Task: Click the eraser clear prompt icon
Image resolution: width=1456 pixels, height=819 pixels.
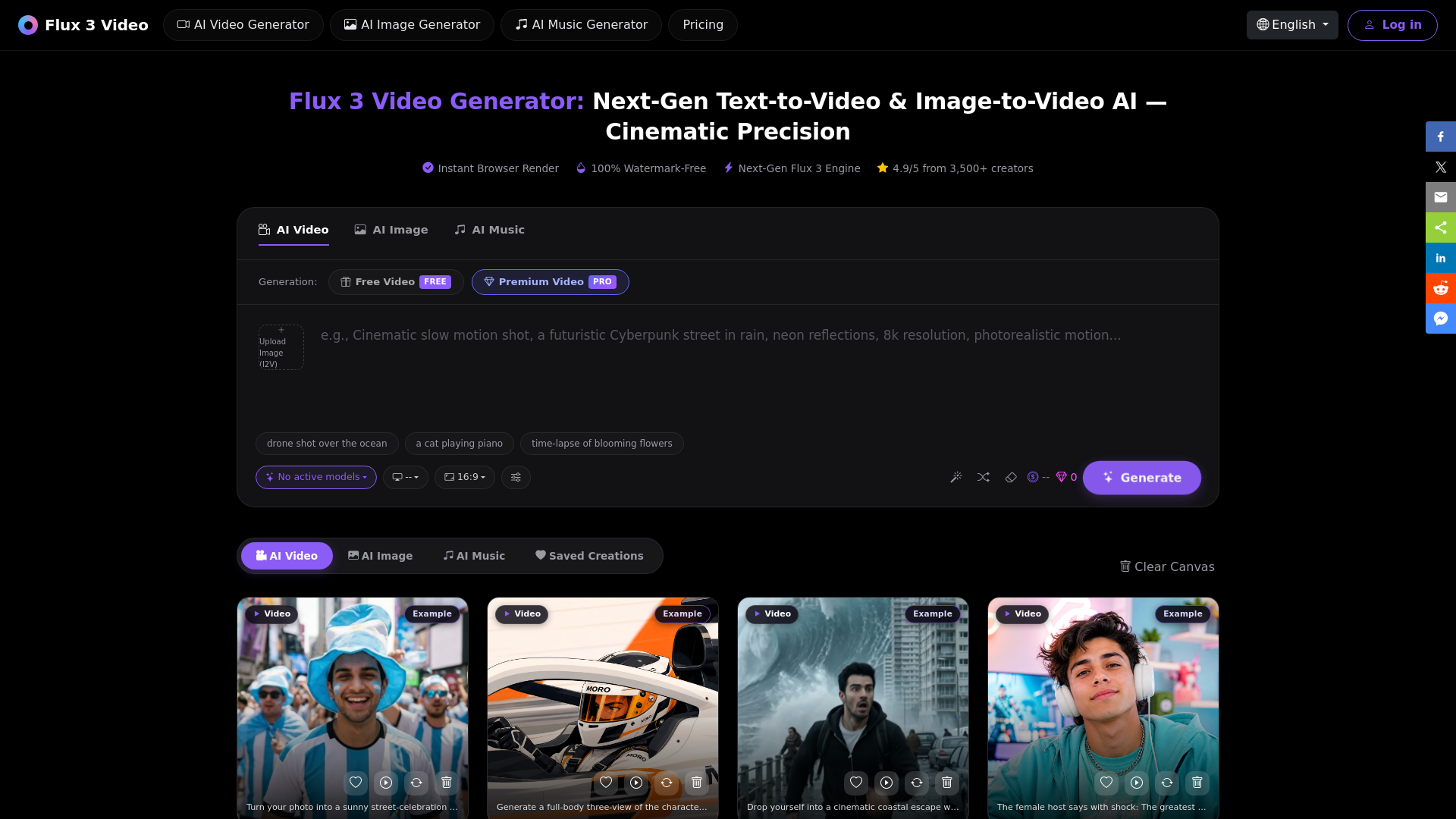Action: 1011,477
